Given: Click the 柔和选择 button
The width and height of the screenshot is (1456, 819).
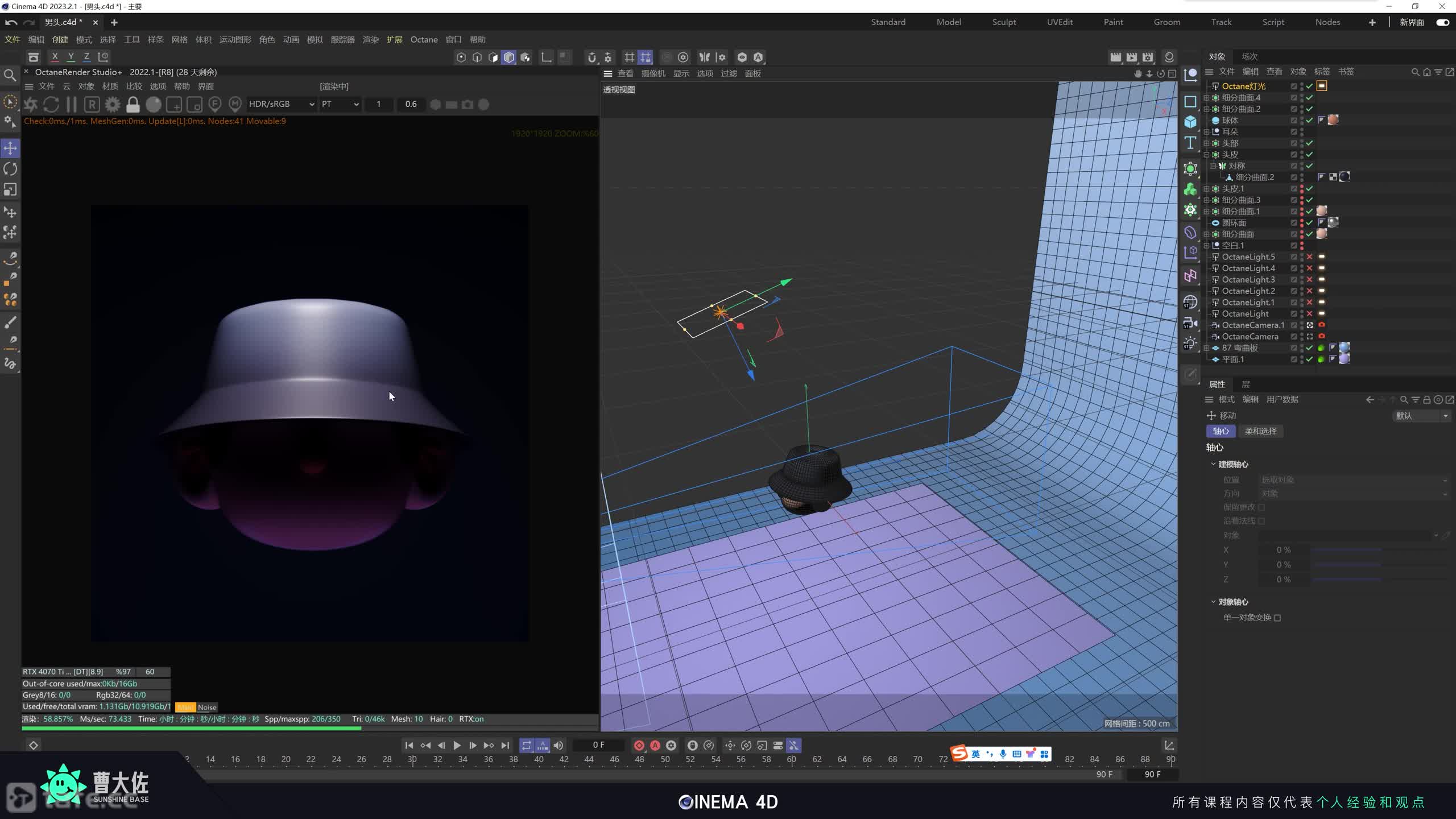Looking at the screenshot, I should [x=1260, y=431].
